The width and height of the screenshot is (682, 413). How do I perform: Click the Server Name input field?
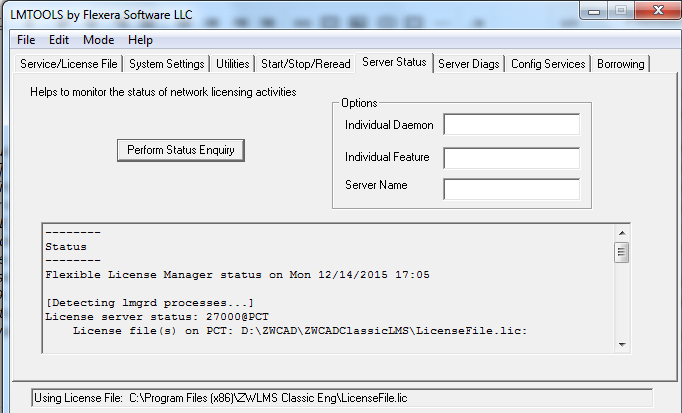pos(511,189)
